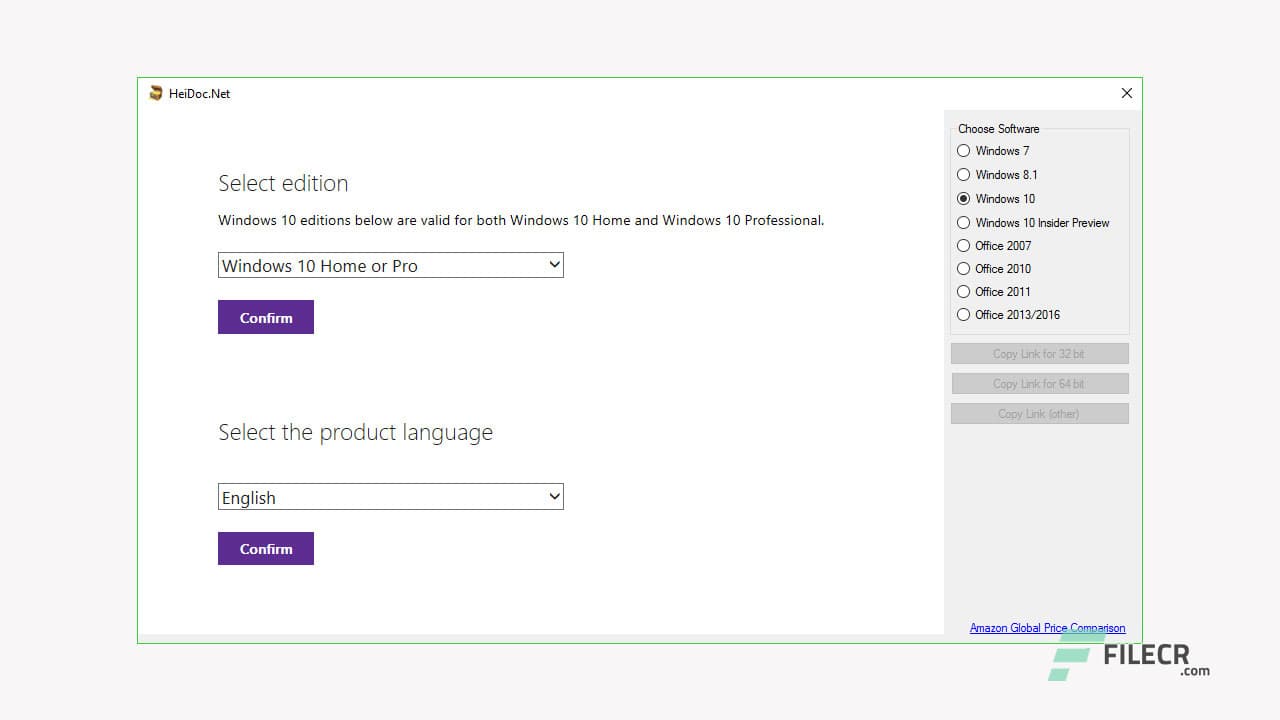Select Office 2007 from Choose Software
Viewport: 1280px width, 720px height.
963,245
